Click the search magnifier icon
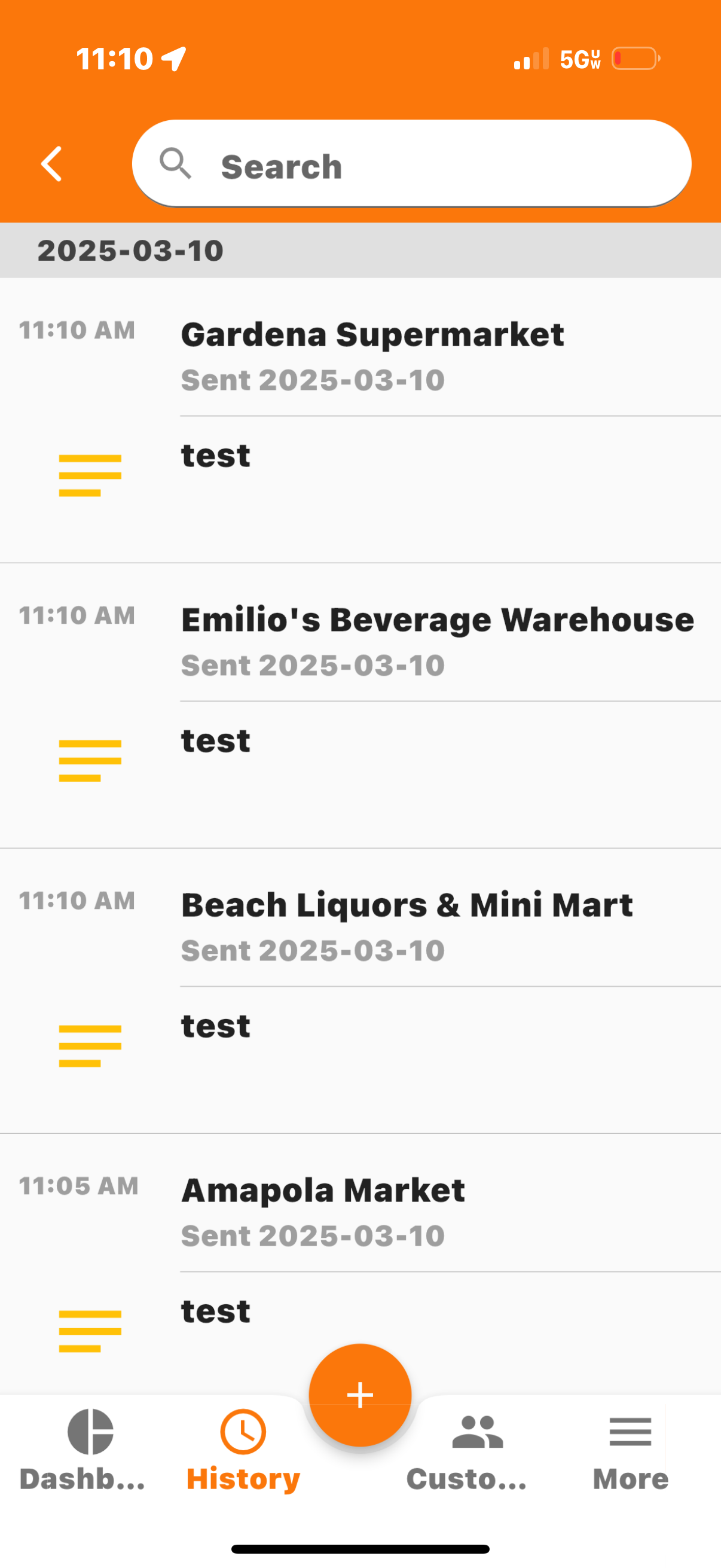Screen dimensions: 721x1568 coord(175,164)
